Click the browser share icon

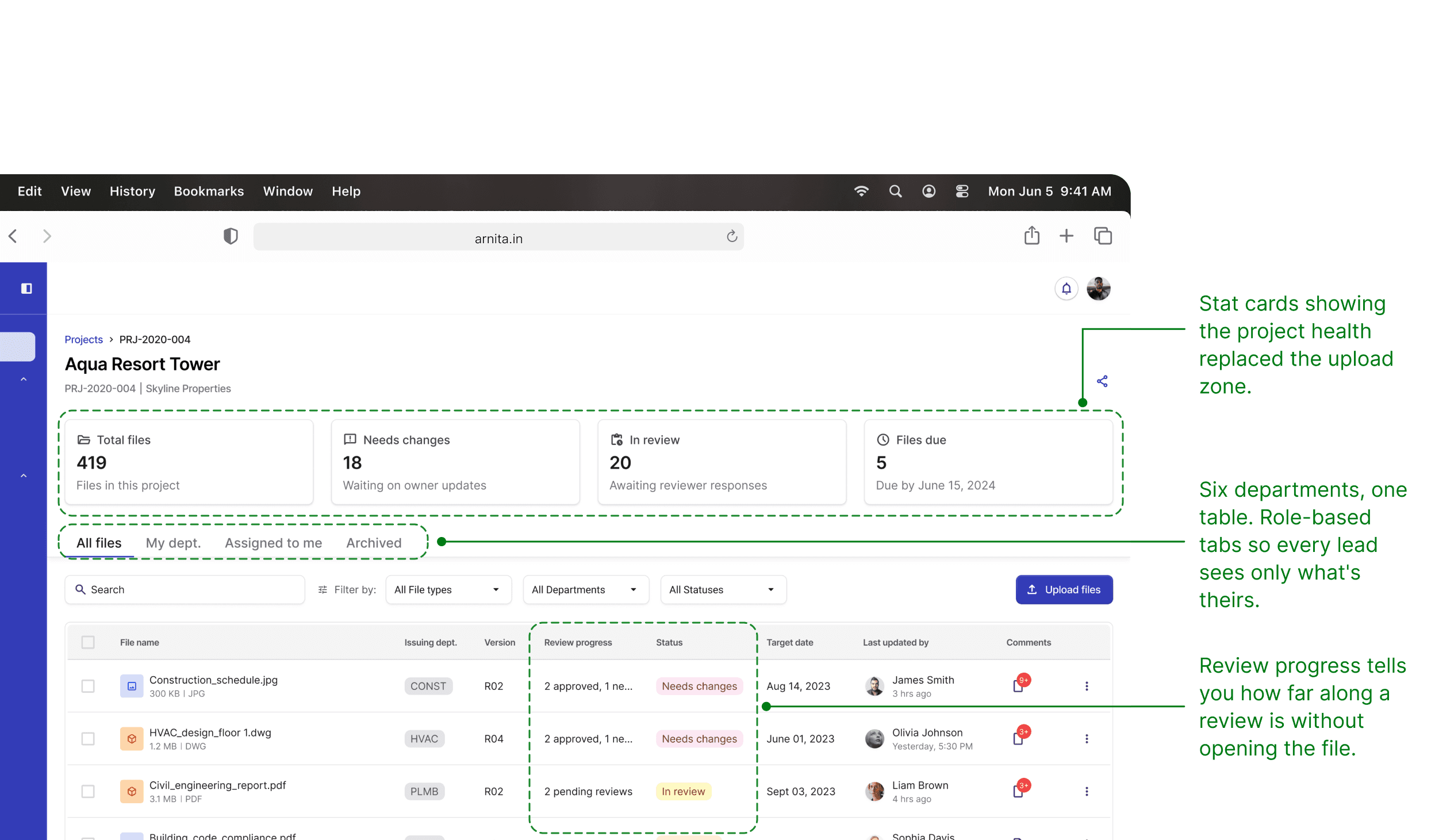1031,236
